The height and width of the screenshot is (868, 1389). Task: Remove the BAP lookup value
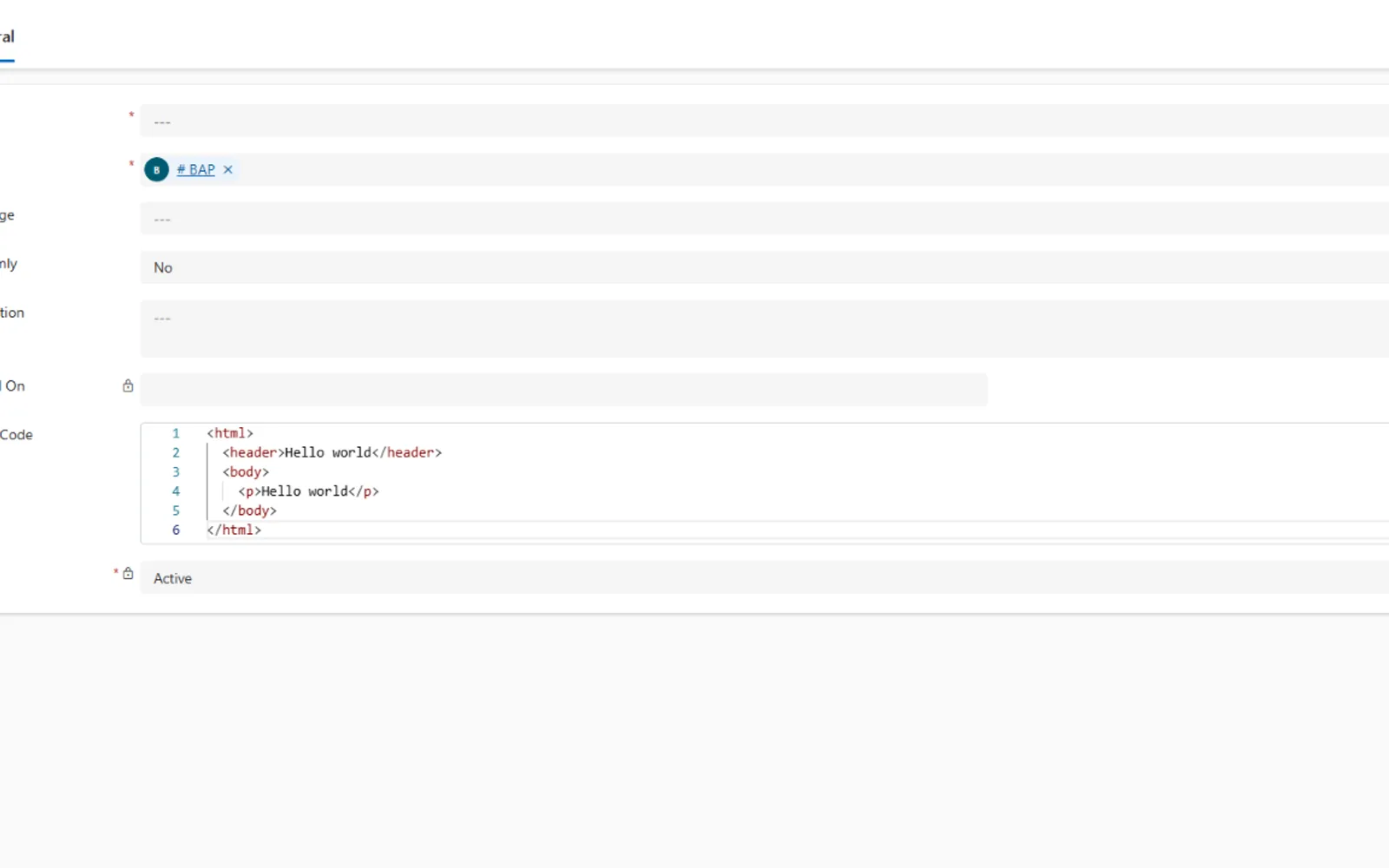pos(227,170)
